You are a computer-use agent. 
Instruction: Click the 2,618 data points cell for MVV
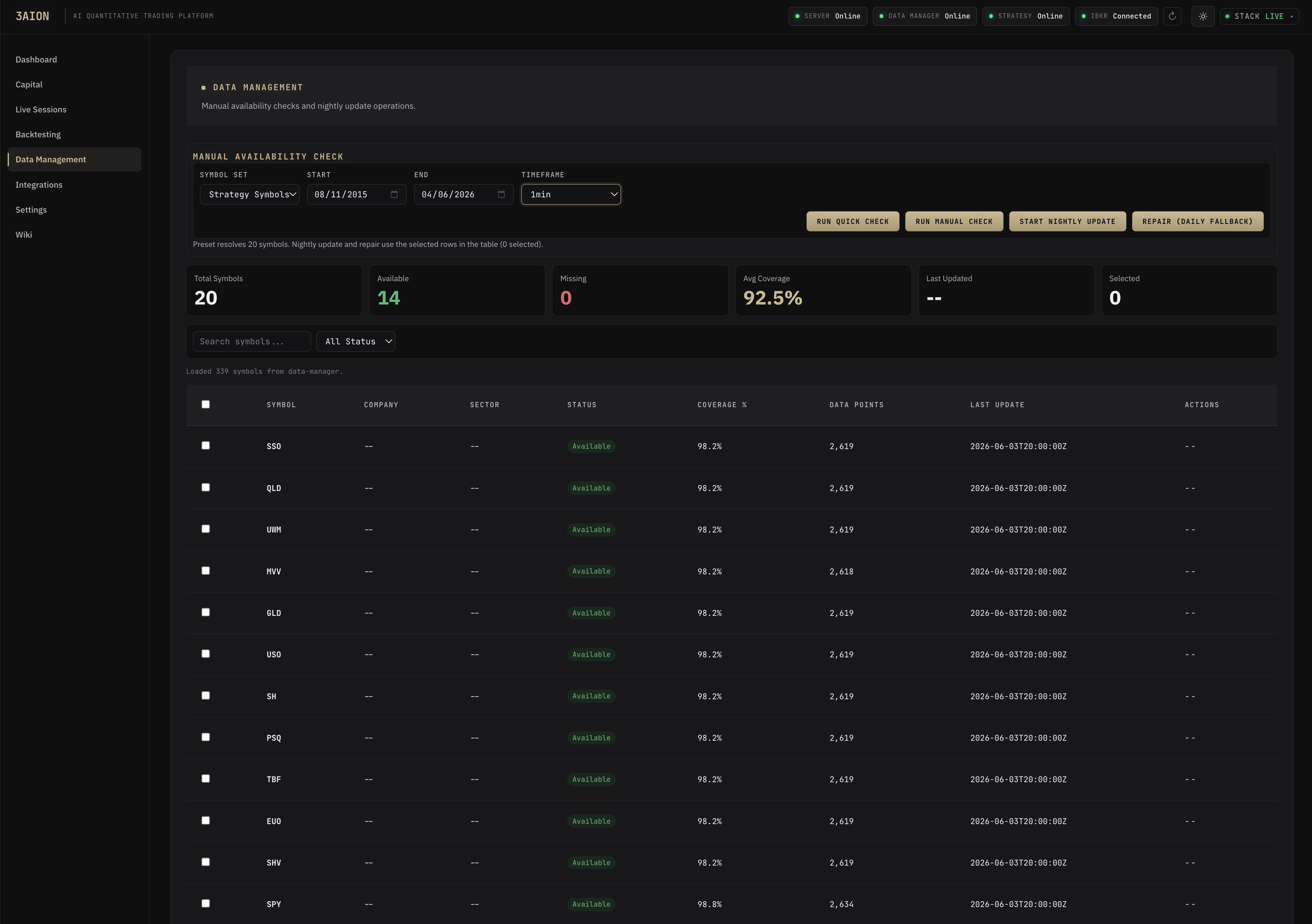point(841,572)
